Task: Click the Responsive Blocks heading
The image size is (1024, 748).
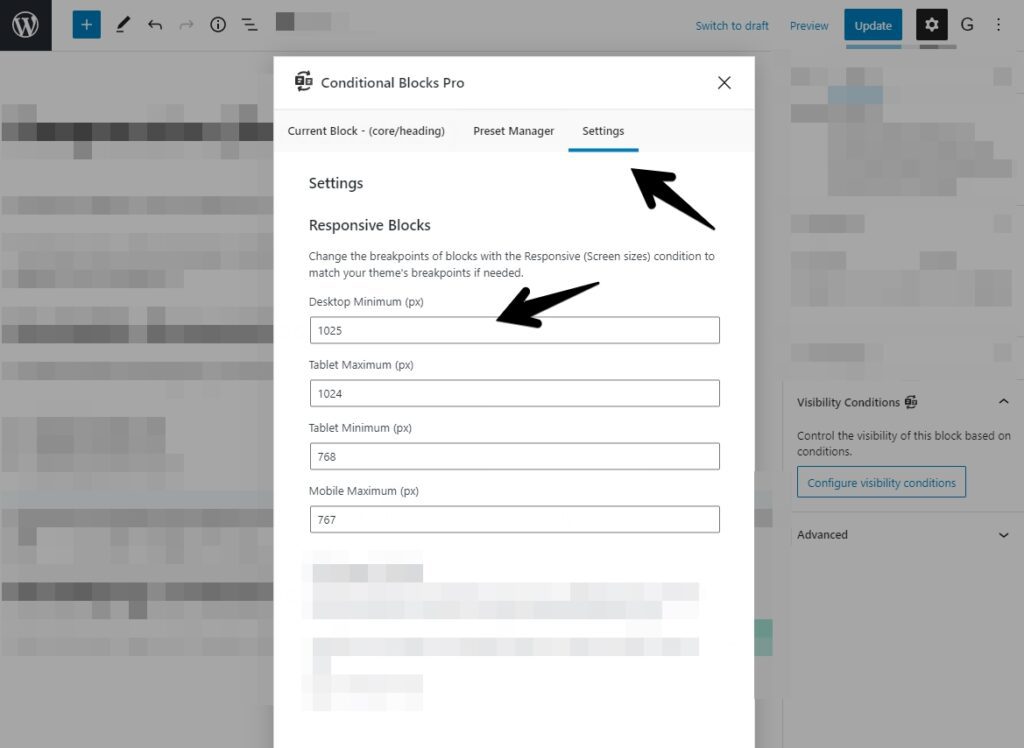Action: click(x=370, y=225)
